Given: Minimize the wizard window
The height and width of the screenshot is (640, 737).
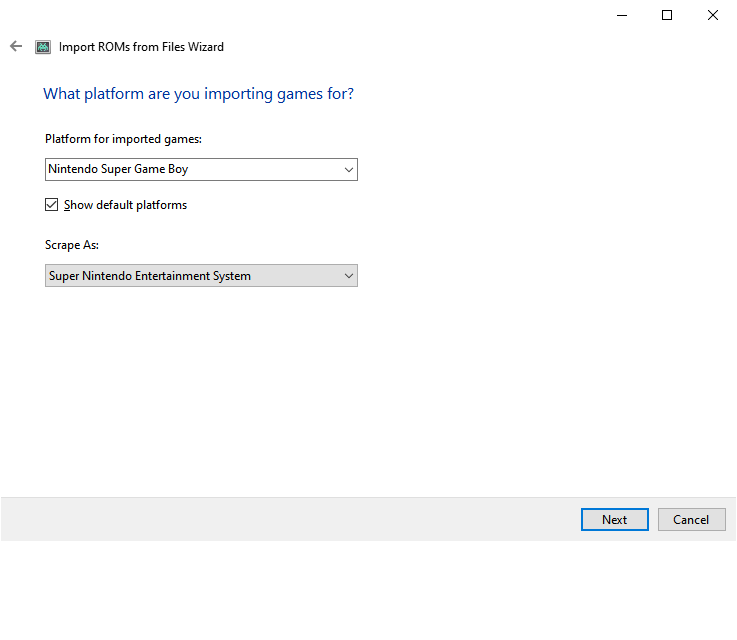Looking at the screenshot, I should pos(622,16).
